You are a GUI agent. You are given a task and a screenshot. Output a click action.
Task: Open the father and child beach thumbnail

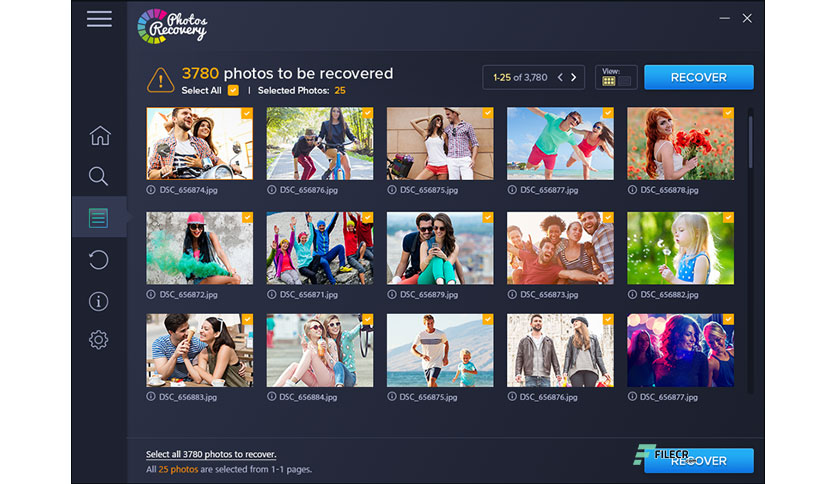[440, 350]
